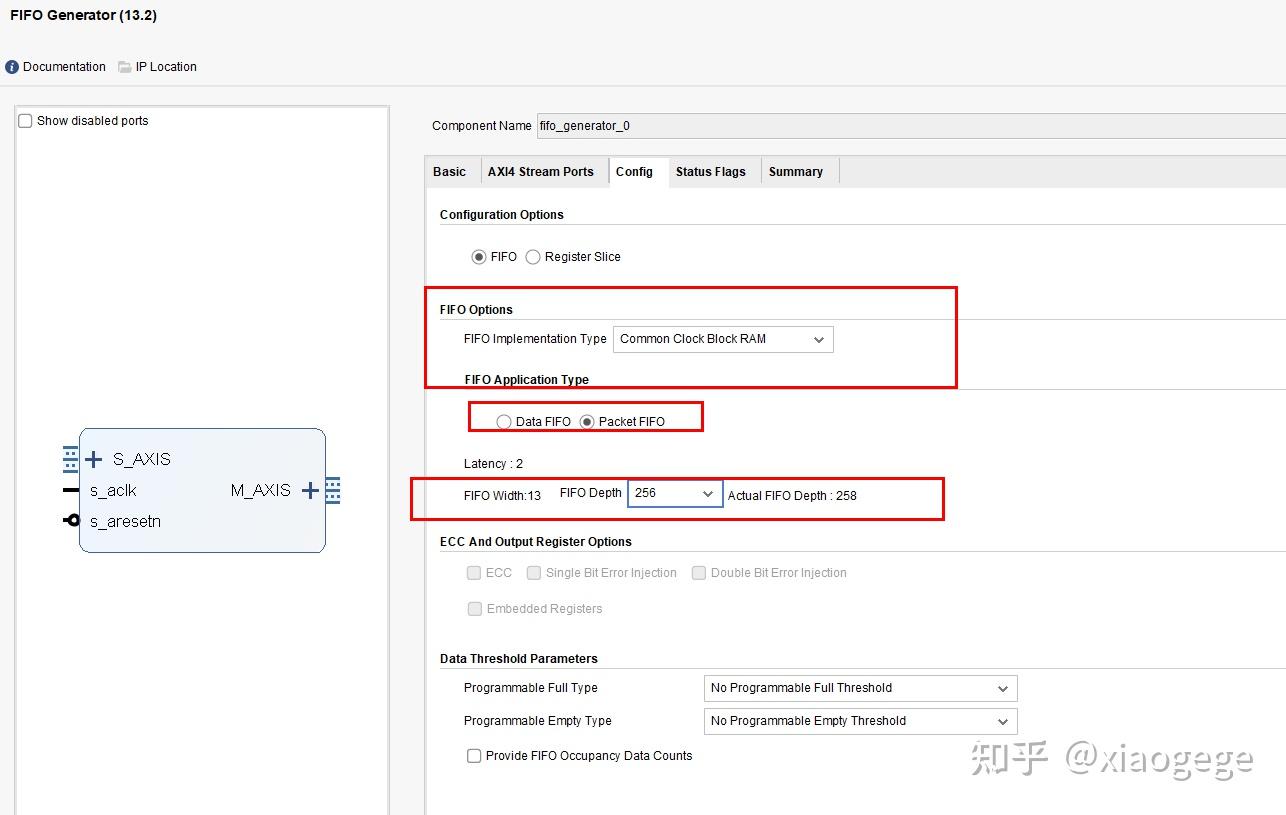Screen dimensions: 1286x815
Task: Click the Latency : 2 text
Action: point(494,464)
